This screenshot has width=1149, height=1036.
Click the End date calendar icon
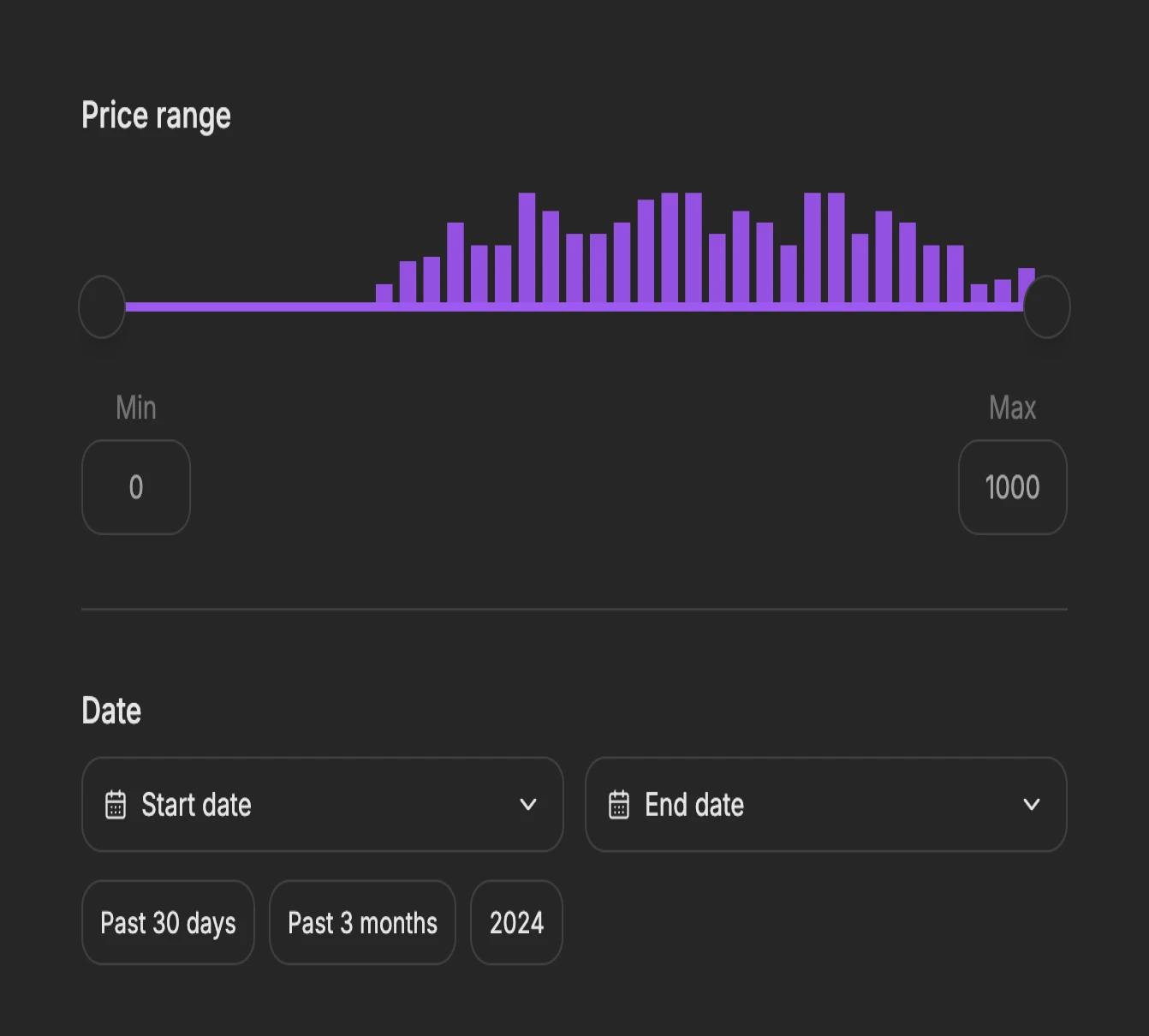619,804
